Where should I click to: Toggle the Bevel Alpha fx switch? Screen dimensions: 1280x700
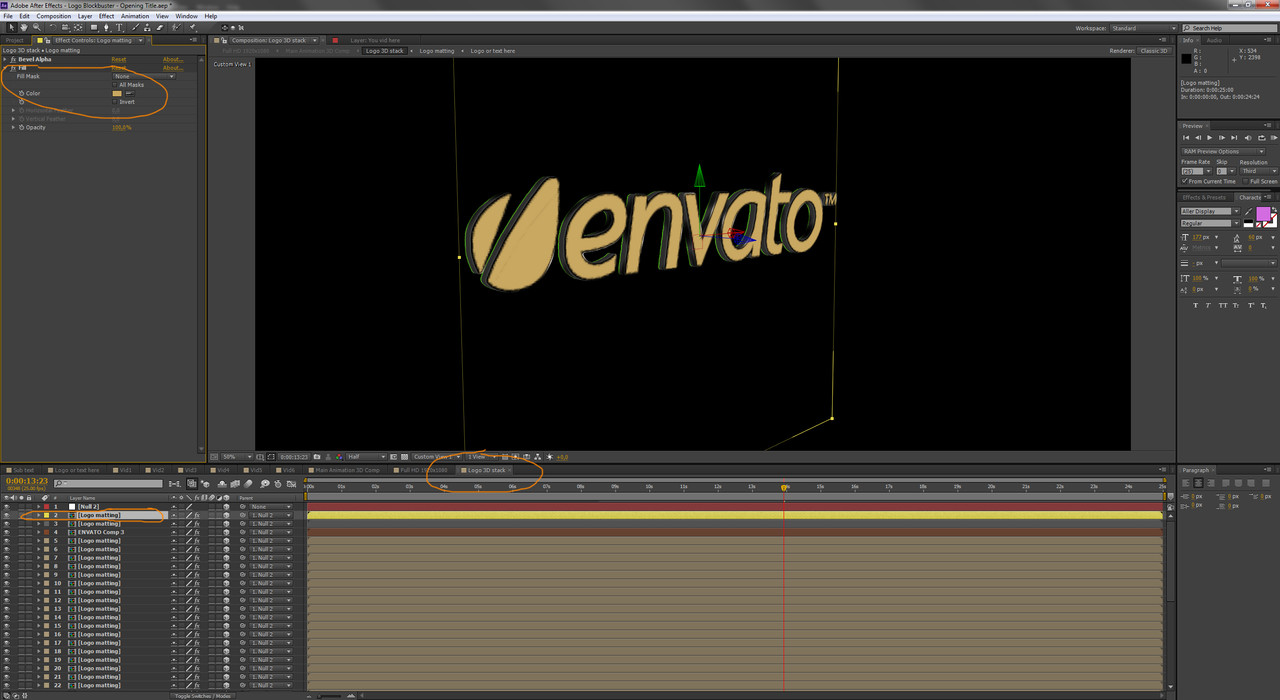coord(12,59)
